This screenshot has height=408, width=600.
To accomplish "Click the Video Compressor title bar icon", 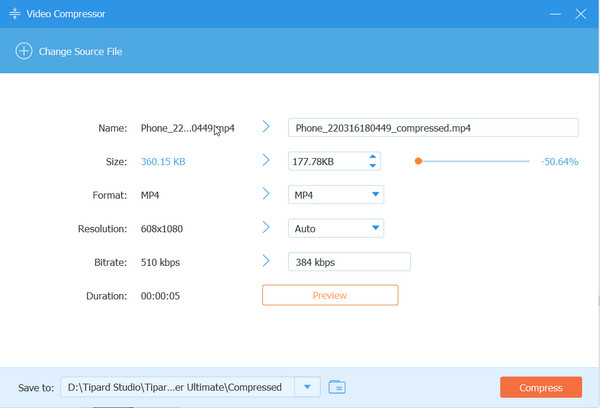I will pyautogui.click(x=17, y=15).
